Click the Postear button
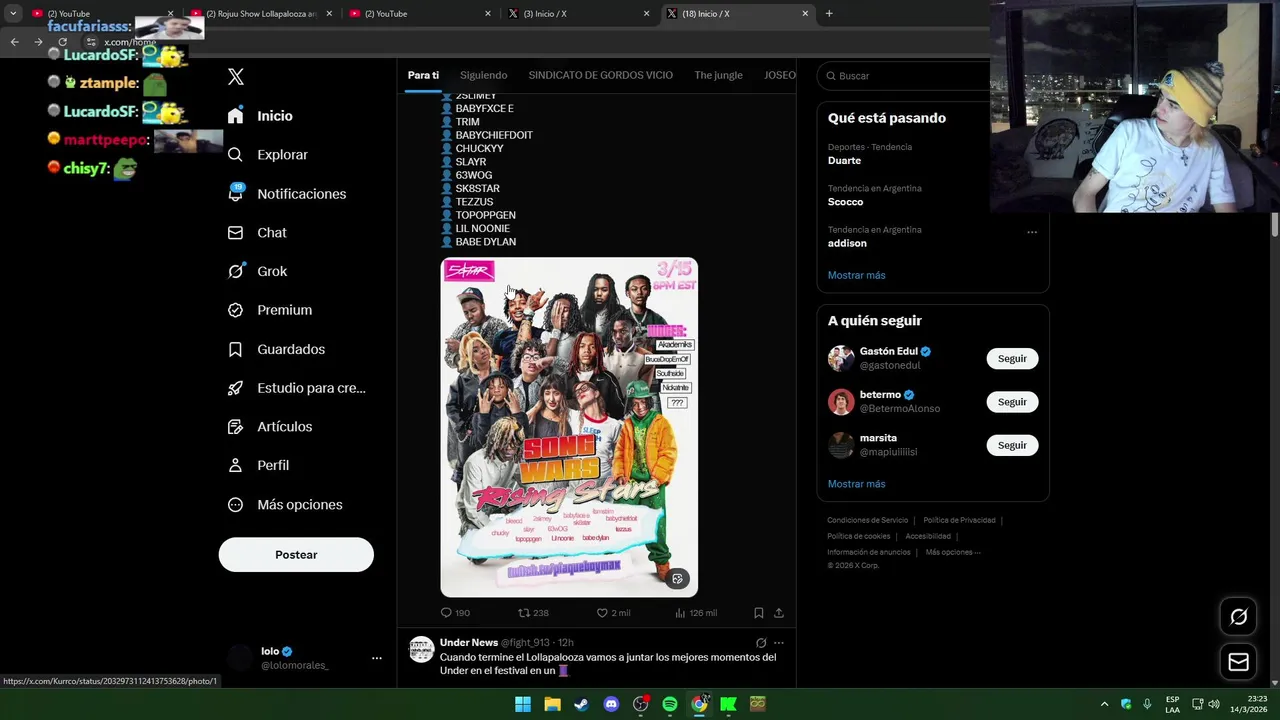The image size is (1280, 720). 296,555
